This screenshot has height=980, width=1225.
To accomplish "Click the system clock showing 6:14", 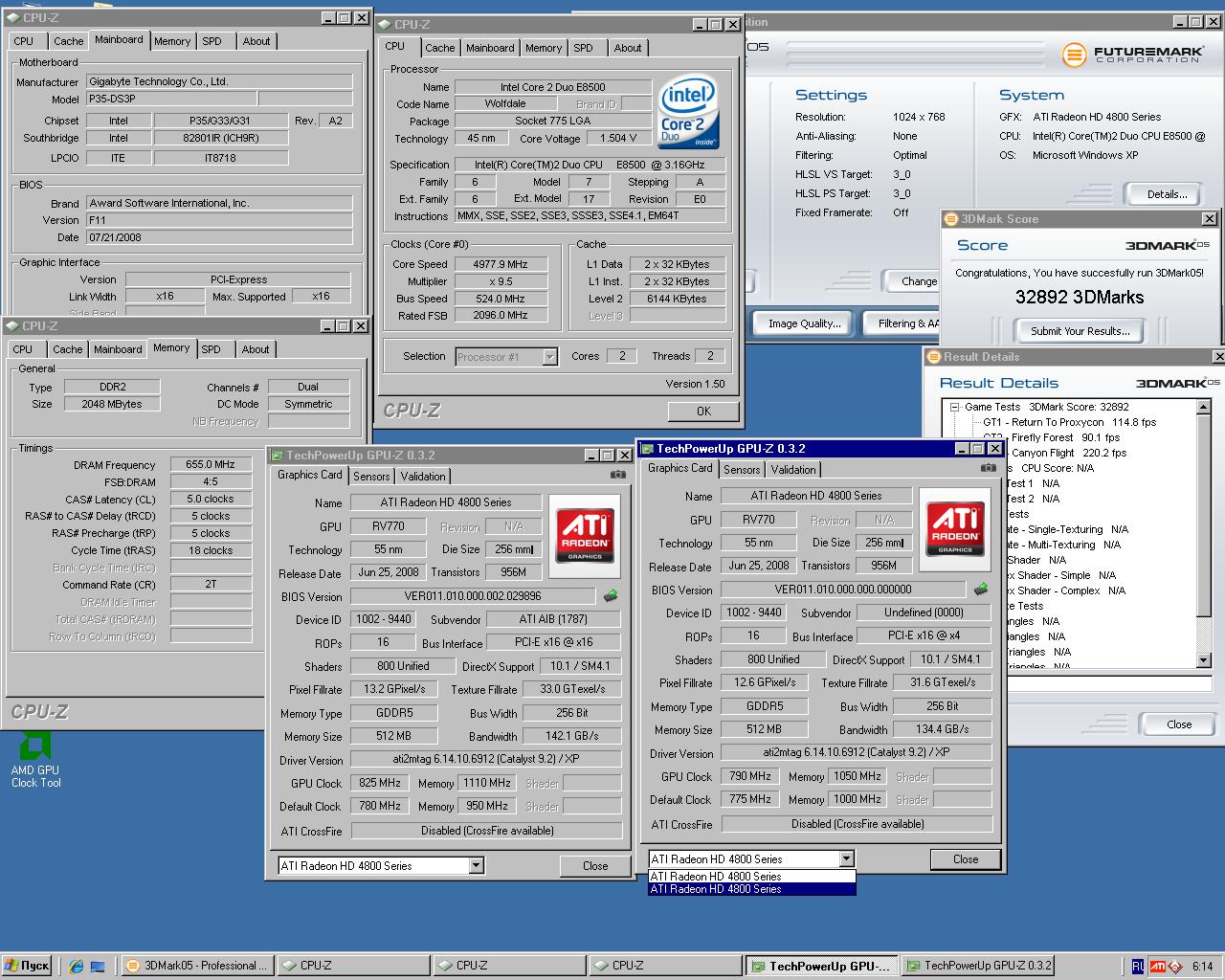I will pos(1202,967).
